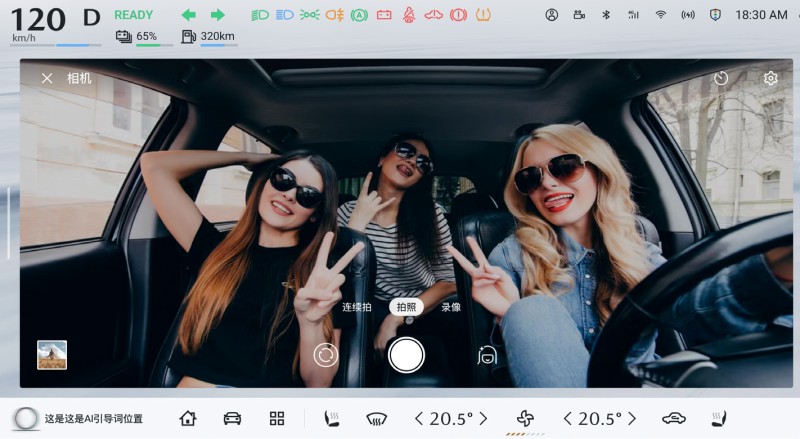
Task: Tap the white shutter button
Action: [x=406, y=355]
